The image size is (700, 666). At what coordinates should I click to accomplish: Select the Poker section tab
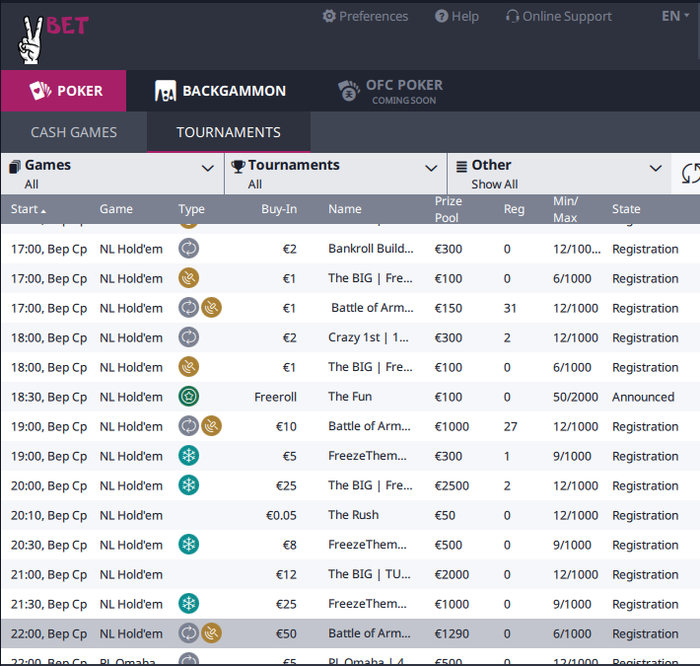(x=63, y=91)
